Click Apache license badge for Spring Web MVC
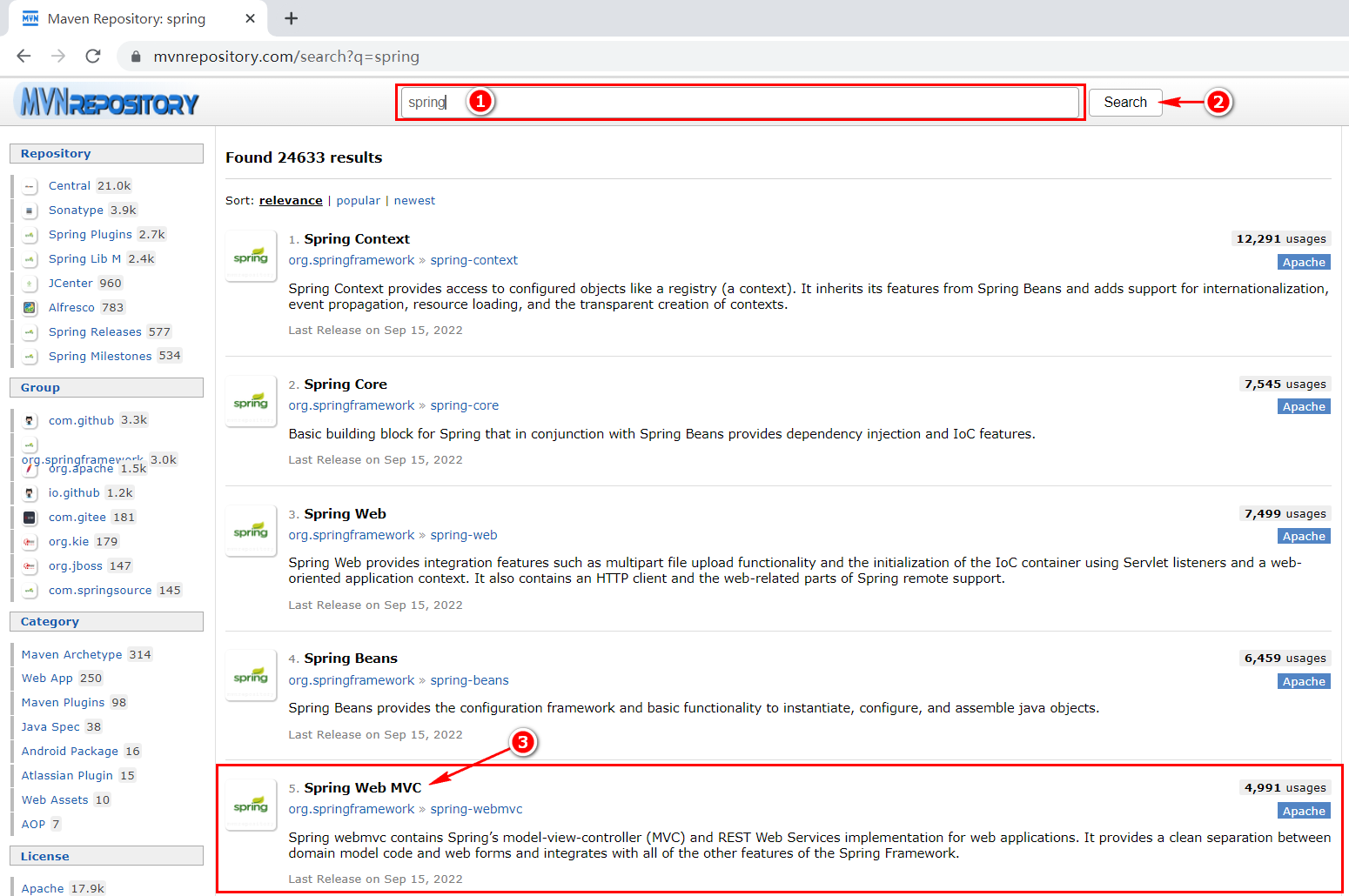Screen dimensions: 1349x896 click(1304, 811)
